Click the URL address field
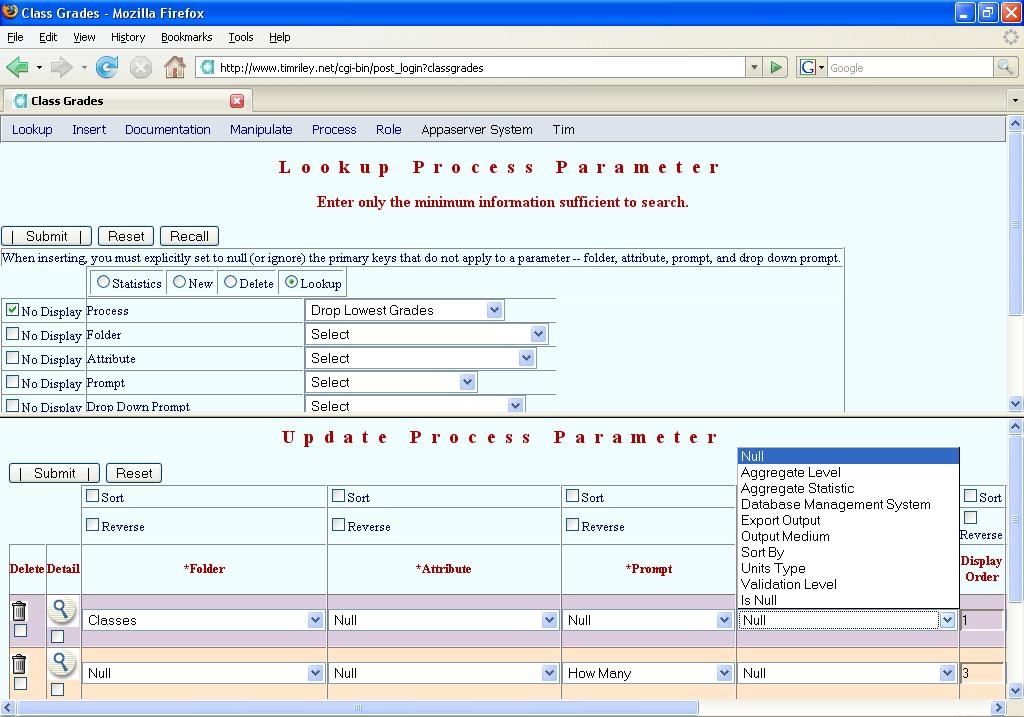1024x717 pixels. click(480, 67)
